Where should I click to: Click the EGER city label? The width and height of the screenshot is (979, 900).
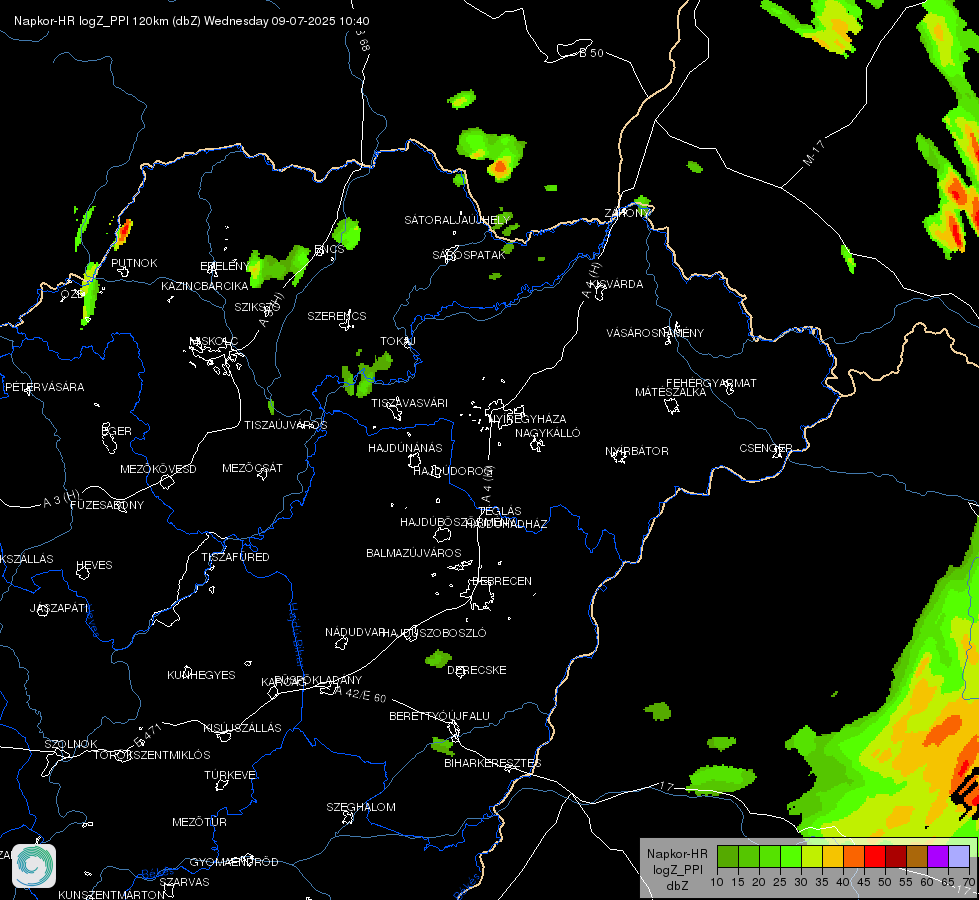click(117, 431)
